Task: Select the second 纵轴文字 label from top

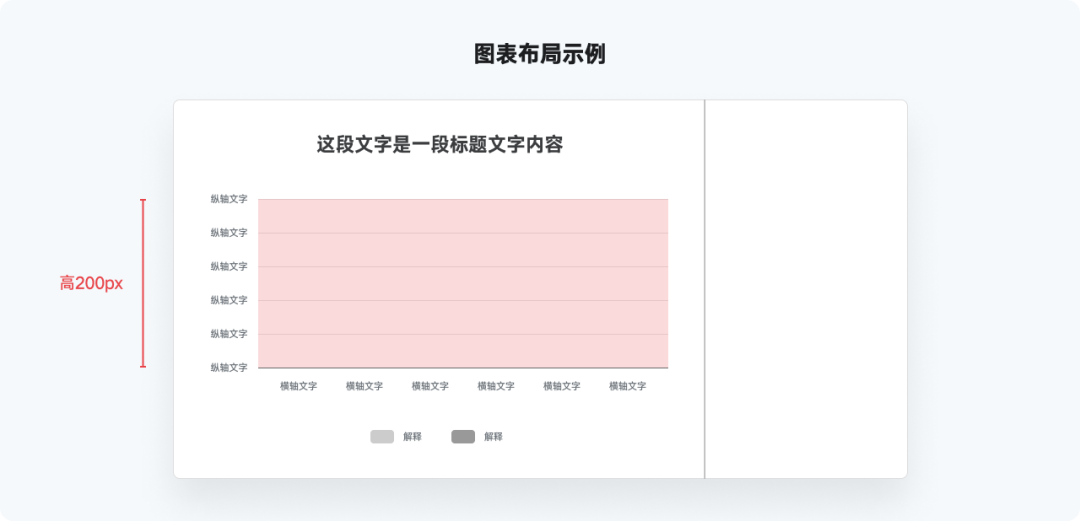Action: 229,233
